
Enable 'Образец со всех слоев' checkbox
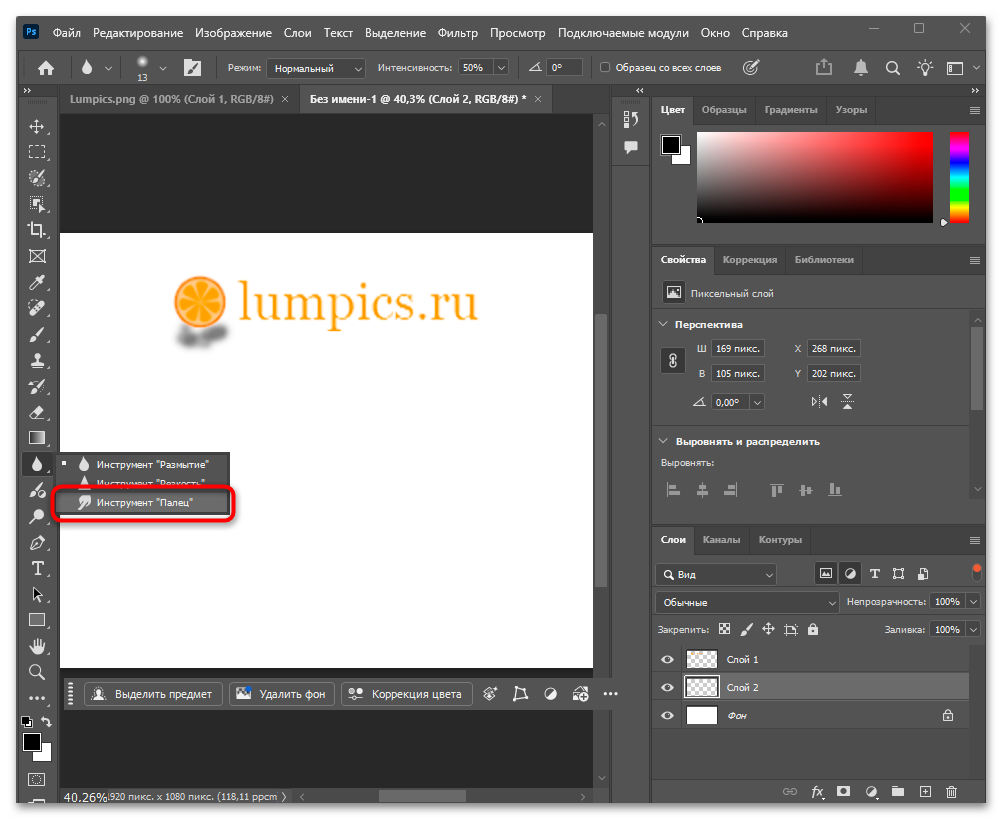605,68
